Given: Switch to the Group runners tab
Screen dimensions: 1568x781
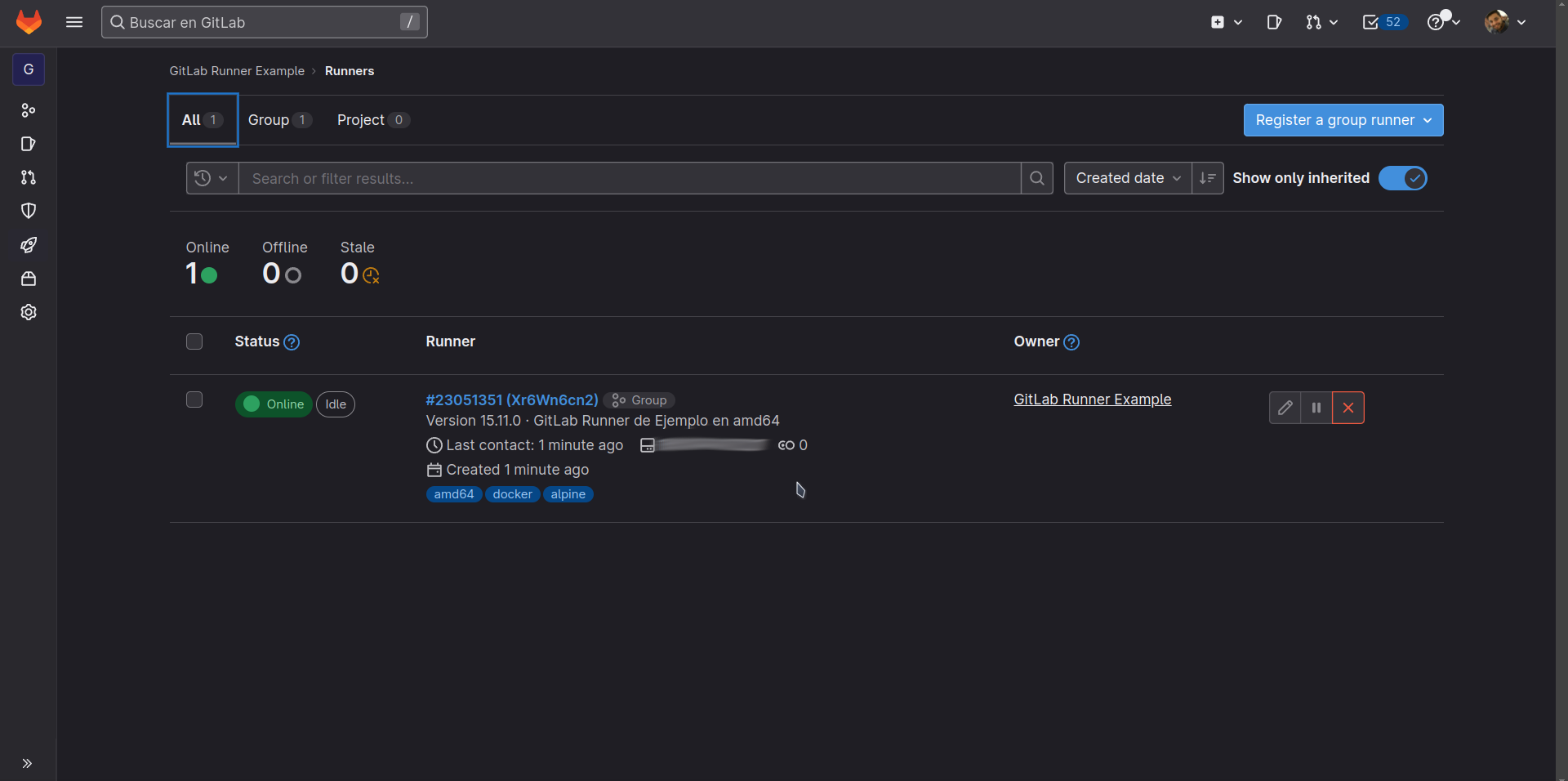Looking at the screenshot, I should pyautogui.click(x=279, y=120).
